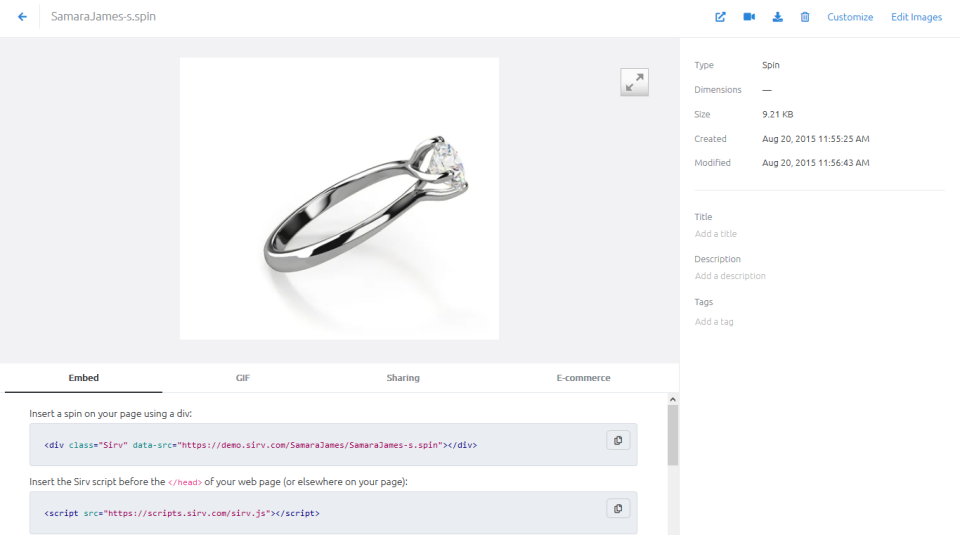Image resolution: width=960 pixels, height=535 pixels.
Task: Copy the Sirv script tag code
Action: coord(618,508)
